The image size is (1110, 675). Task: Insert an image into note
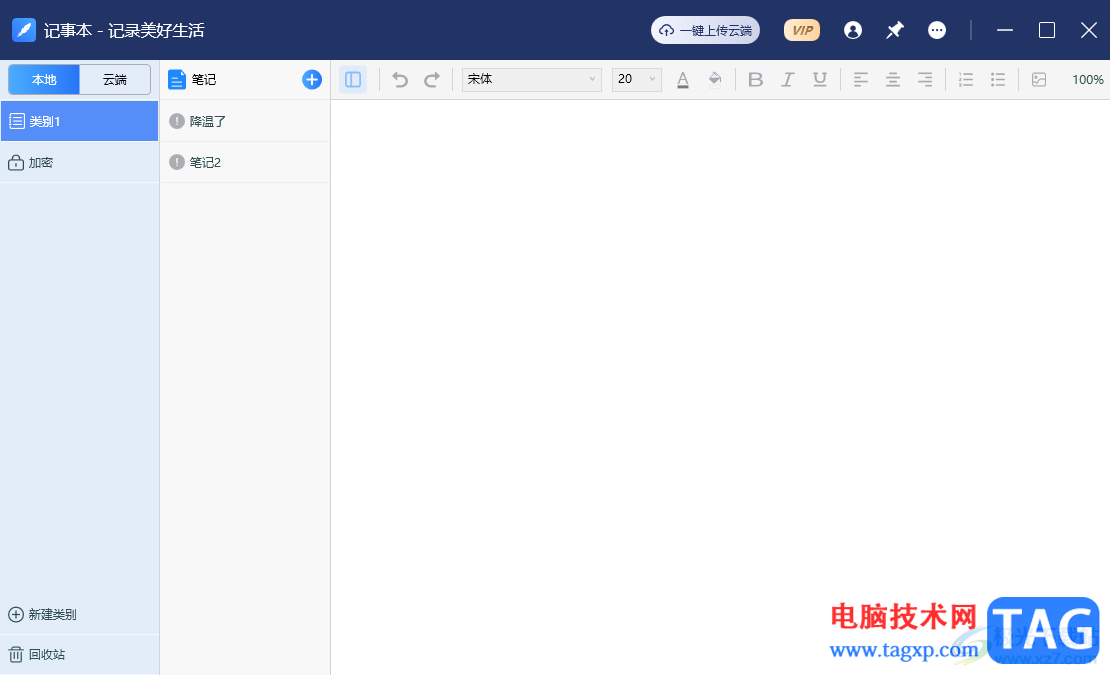[x=1039, y=79]
